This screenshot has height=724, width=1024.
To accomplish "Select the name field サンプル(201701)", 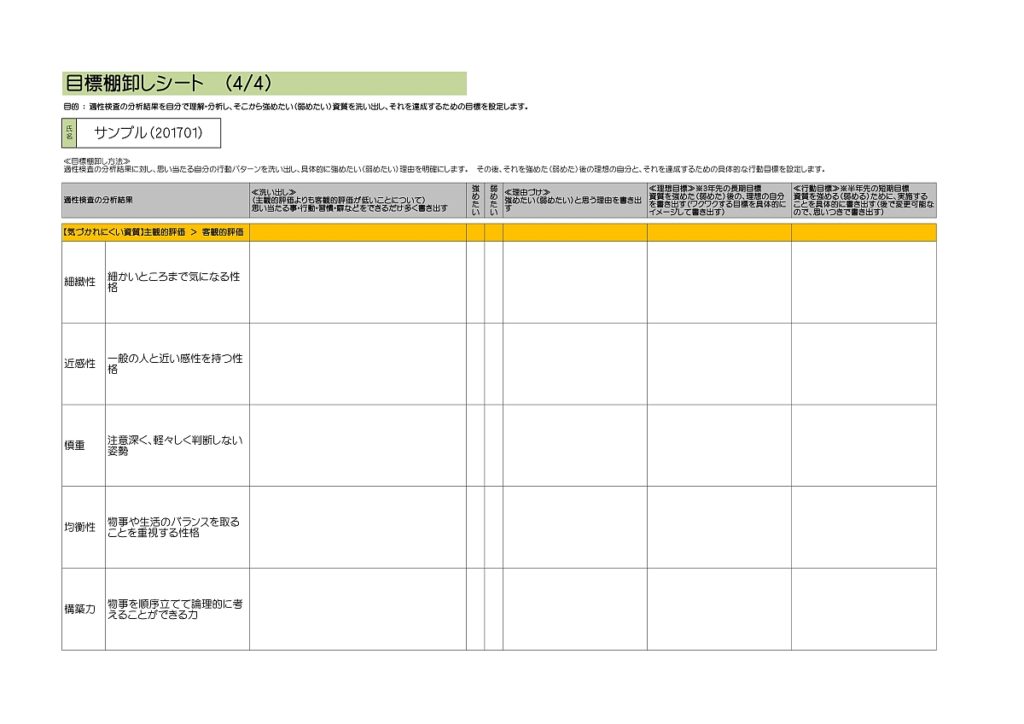I will (x=148, y=133).
